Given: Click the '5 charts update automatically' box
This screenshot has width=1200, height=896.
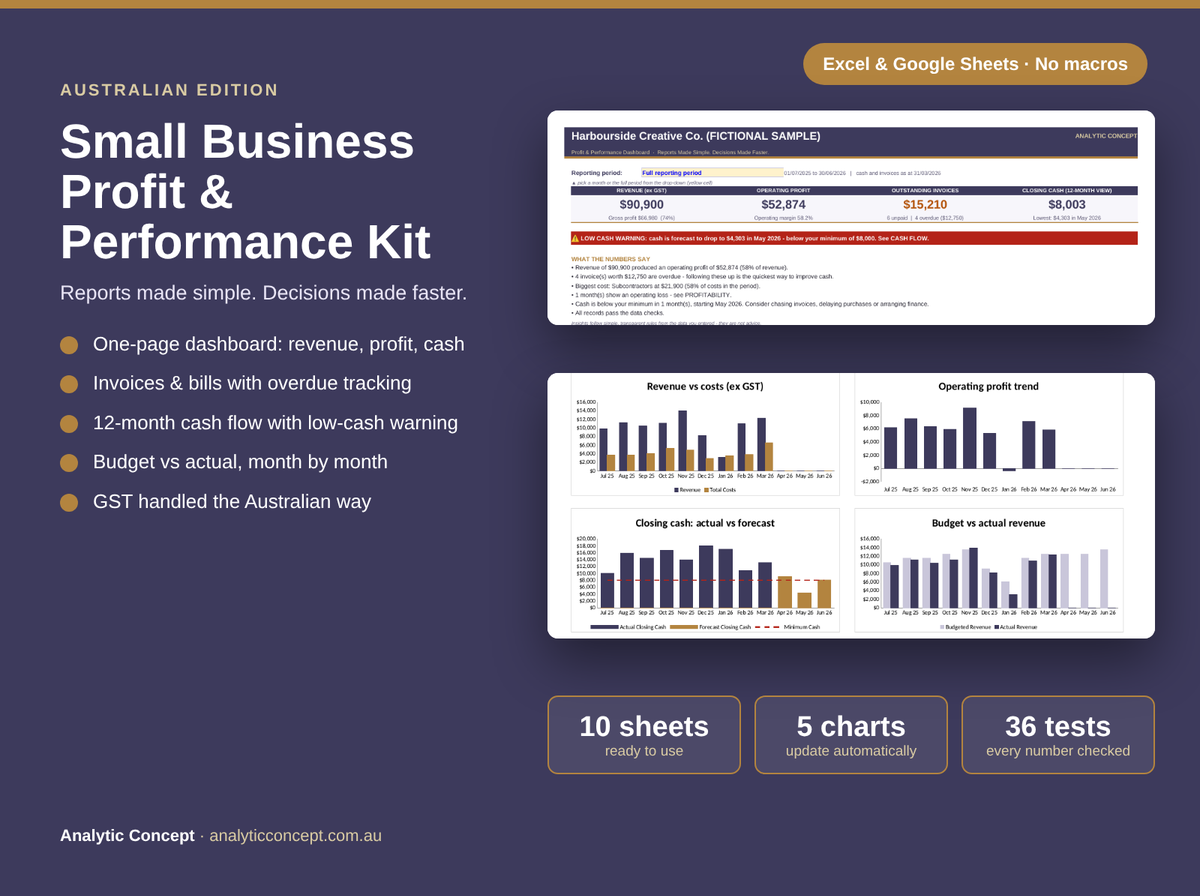Looking at the screenshot, I should point(851,735).
